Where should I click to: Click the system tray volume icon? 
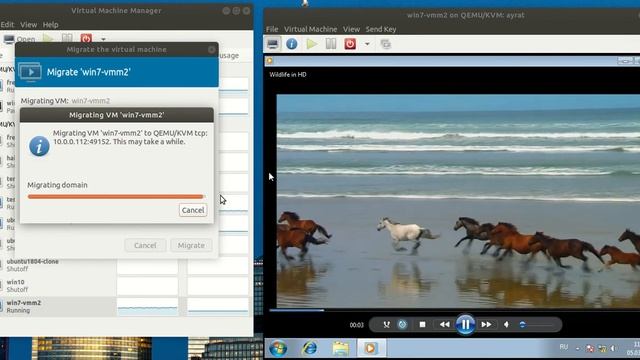(613, 348)
